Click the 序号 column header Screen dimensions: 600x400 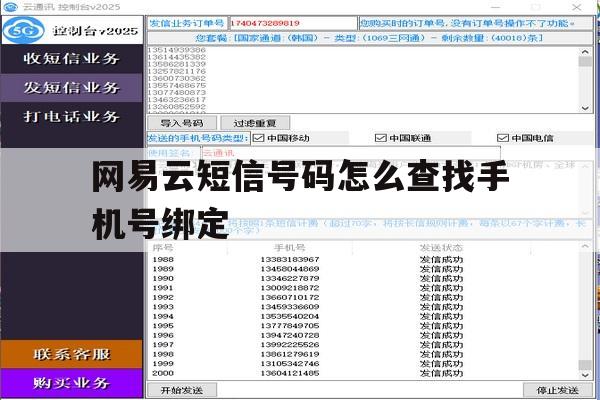[163, 248]
